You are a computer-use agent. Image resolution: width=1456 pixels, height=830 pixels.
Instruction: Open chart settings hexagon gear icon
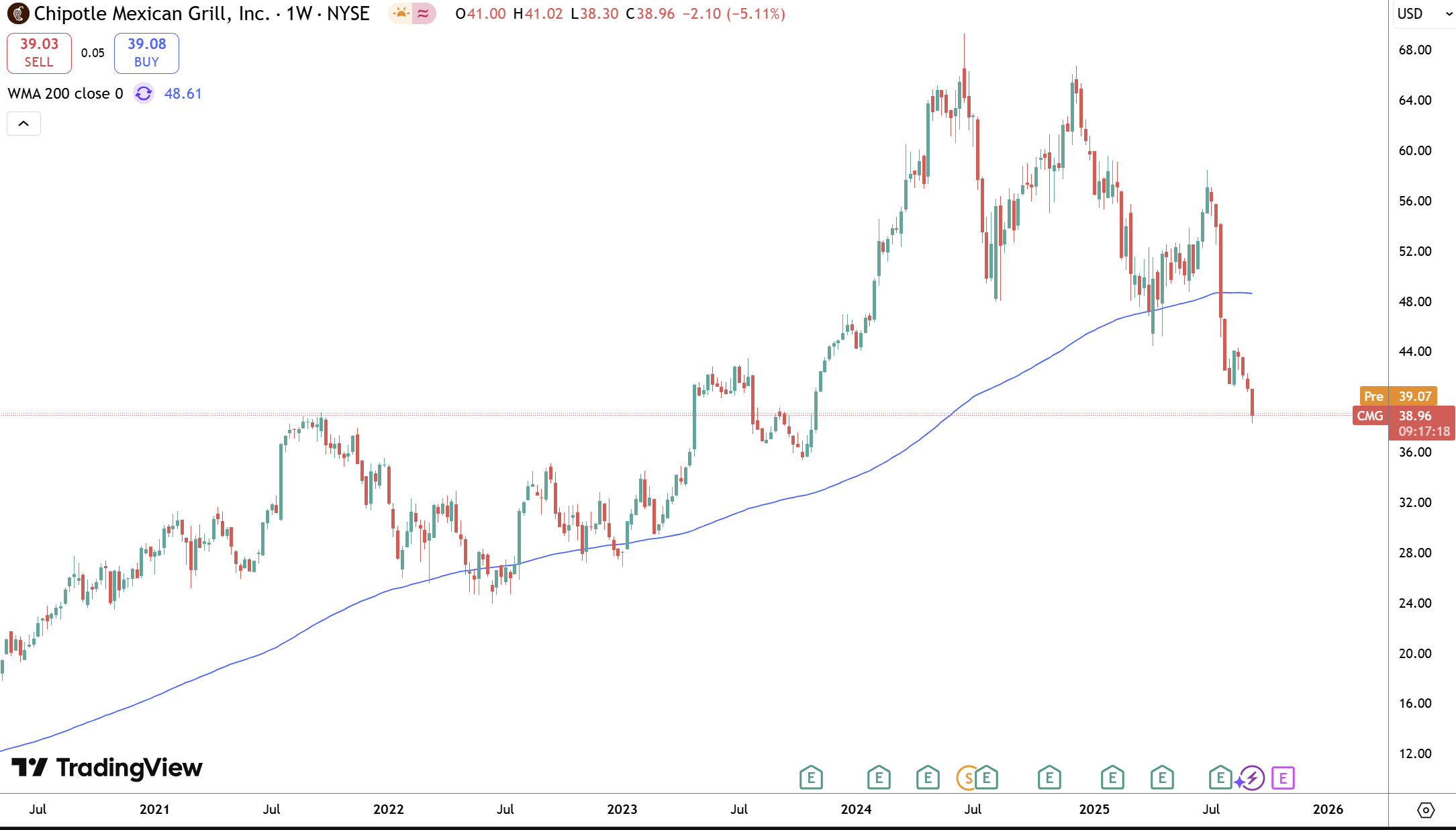pos(1425,811)
